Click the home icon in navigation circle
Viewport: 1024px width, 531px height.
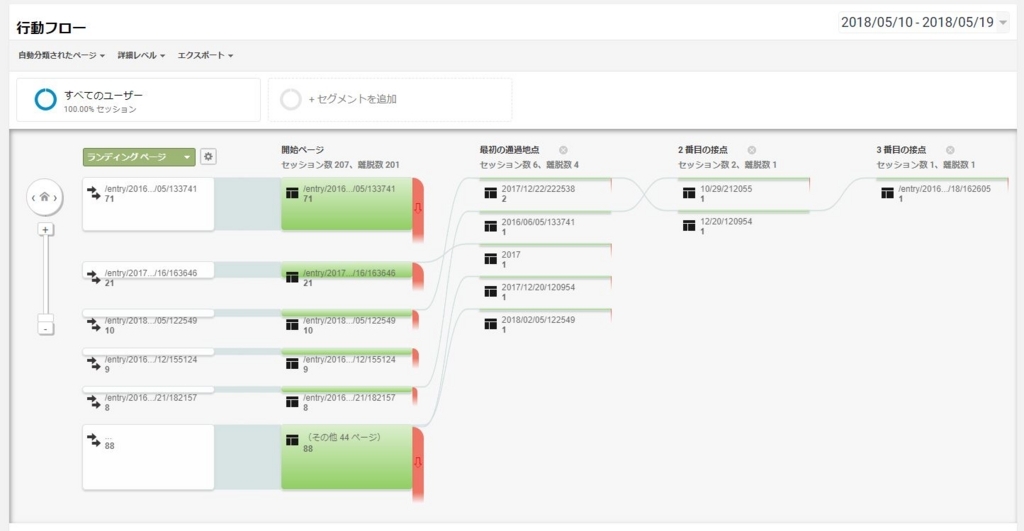44,197
